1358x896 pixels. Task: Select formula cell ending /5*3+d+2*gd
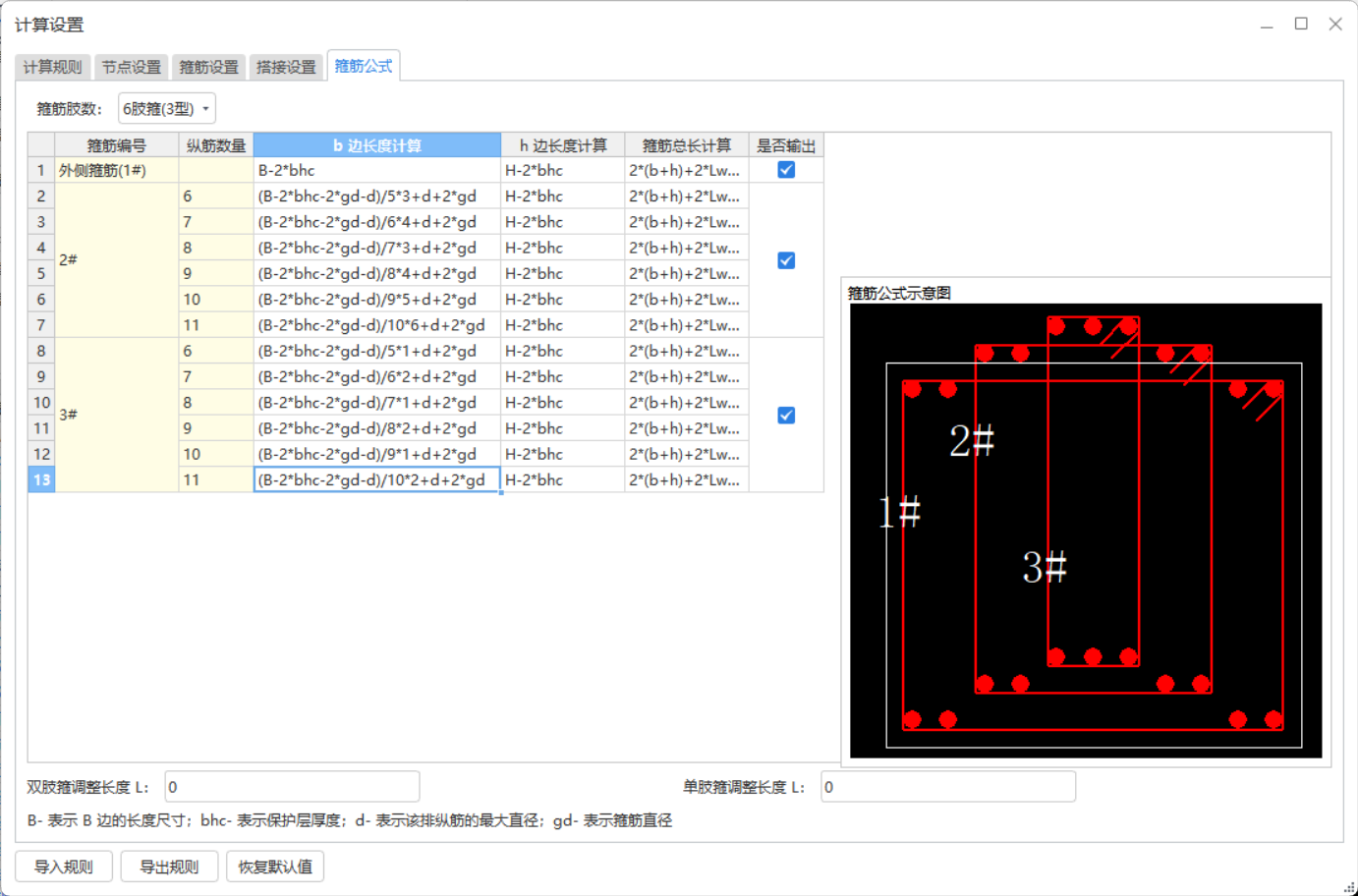click(377, 196)
